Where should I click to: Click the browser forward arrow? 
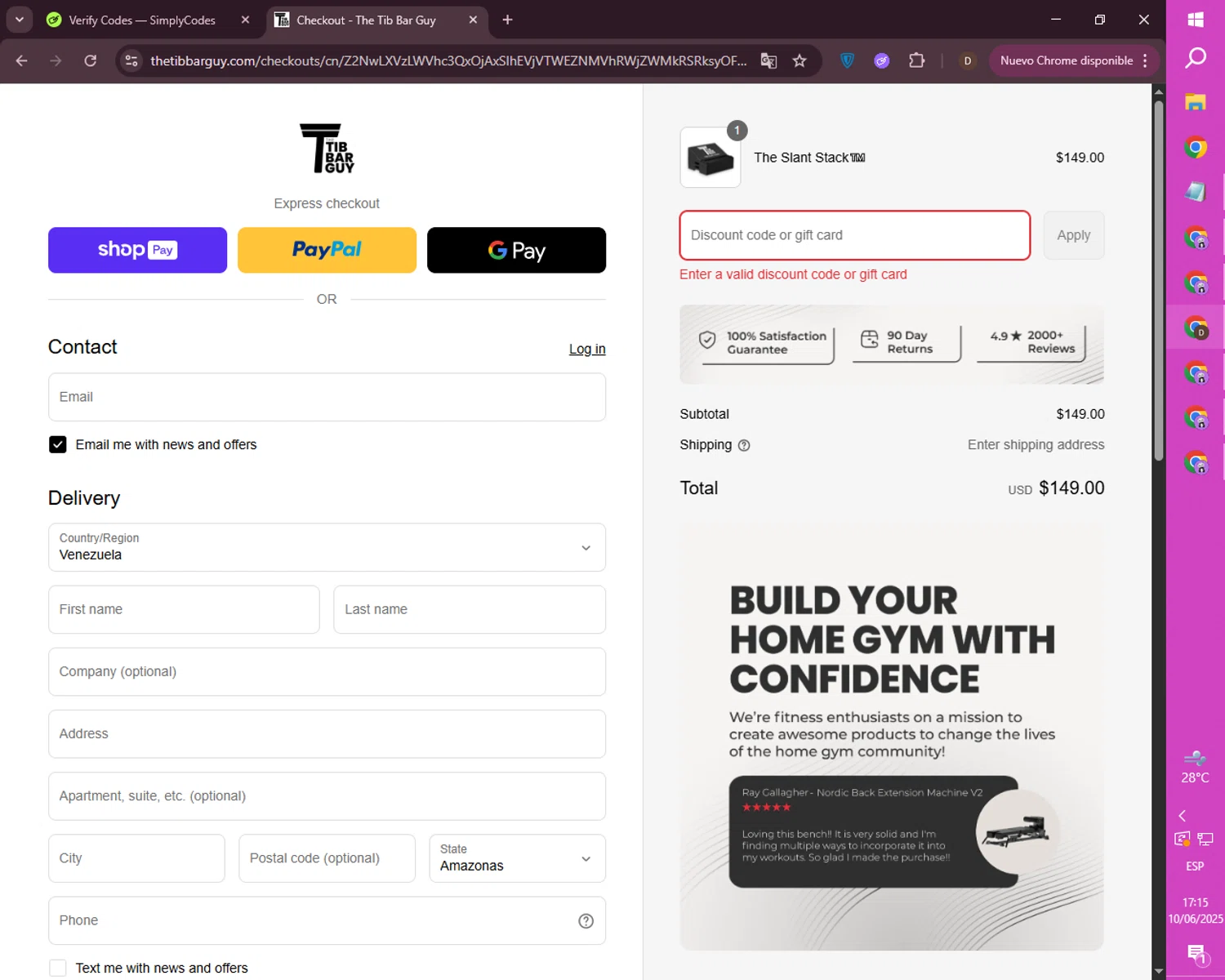[56, 60]
